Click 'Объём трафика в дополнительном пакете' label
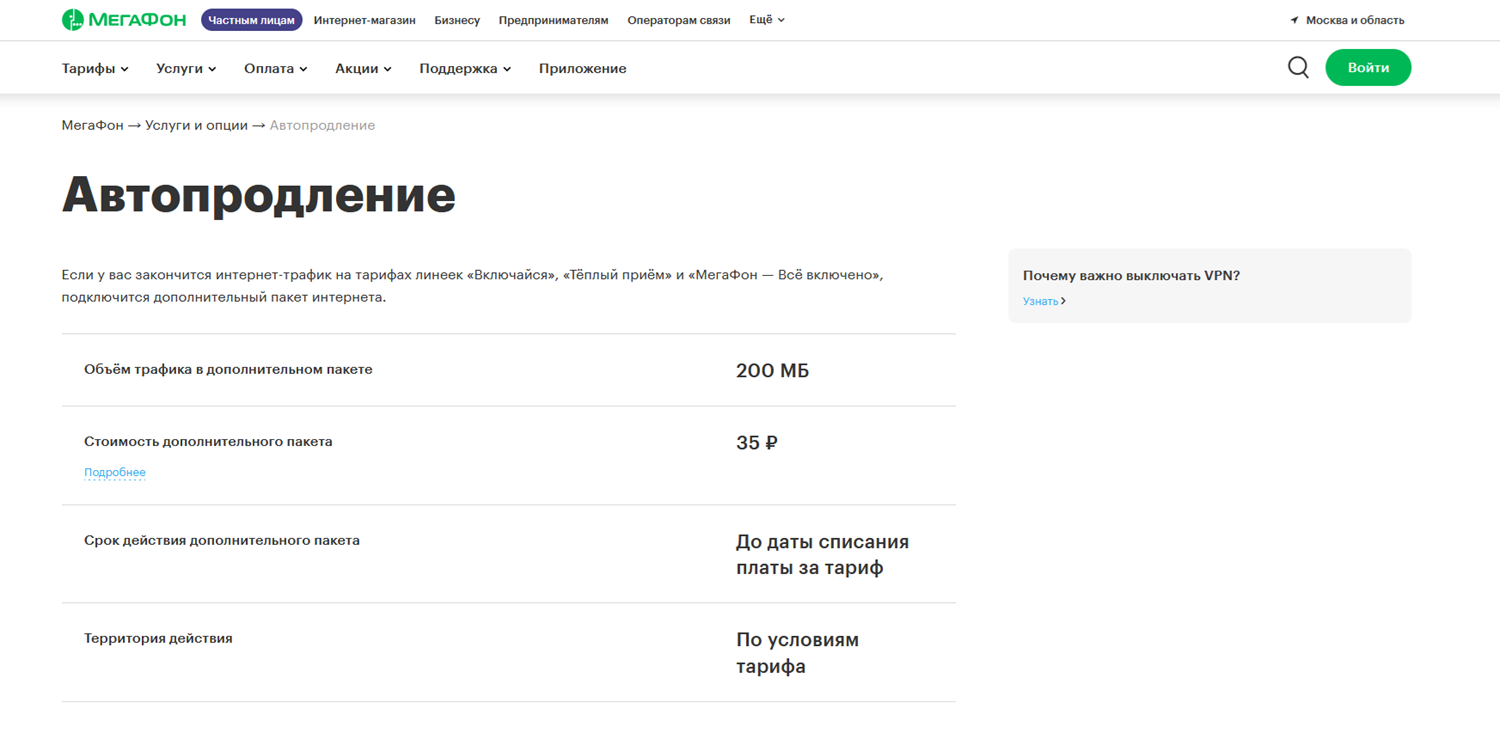1500x733 pixels. [x=228, y=370]
